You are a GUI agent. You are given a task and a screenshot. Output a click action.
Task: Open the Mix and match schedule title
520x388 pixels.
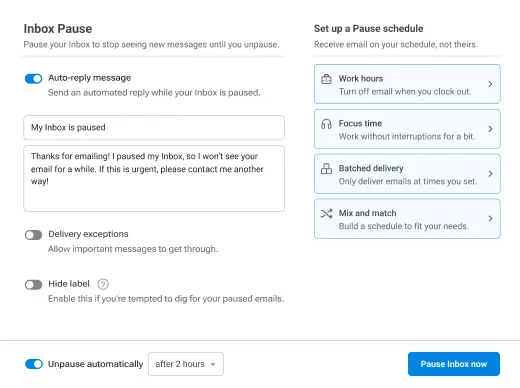368,213
